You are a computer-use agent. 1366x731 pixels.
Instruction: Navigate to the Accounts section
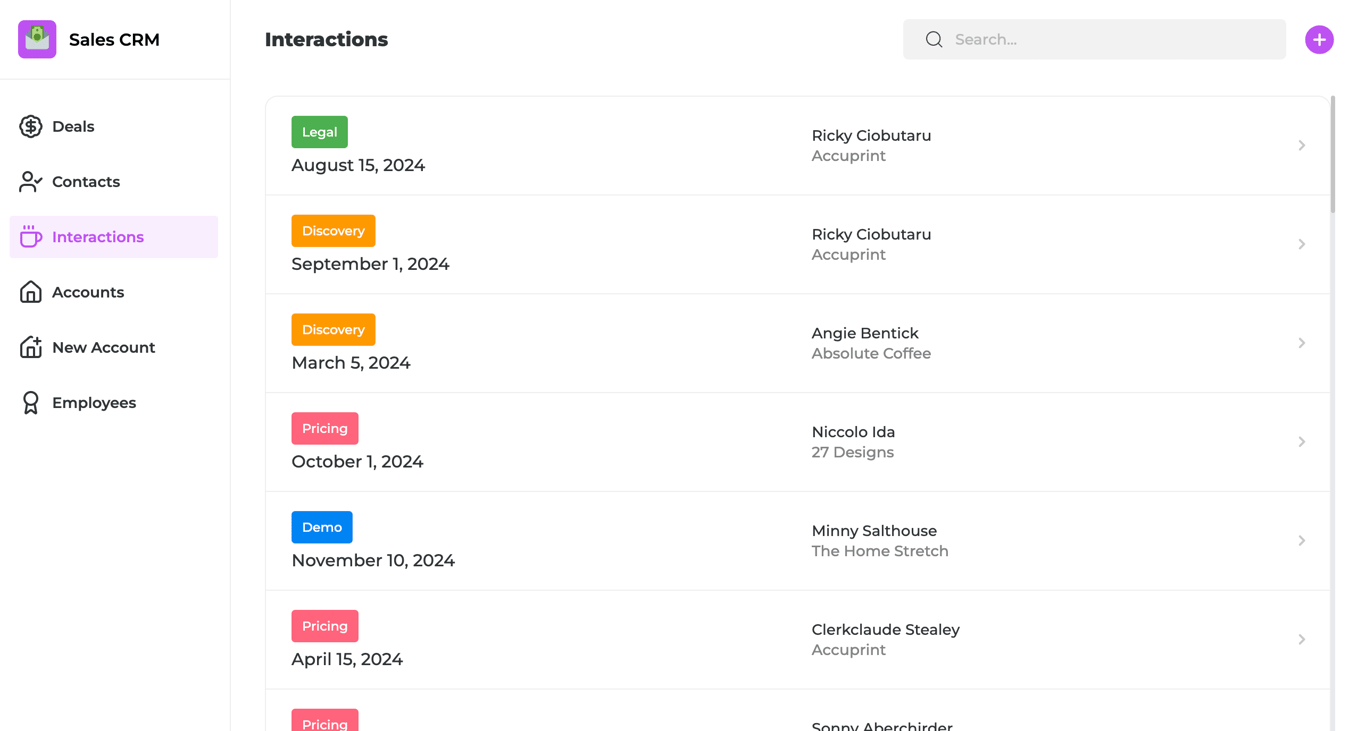pos(88,292)
